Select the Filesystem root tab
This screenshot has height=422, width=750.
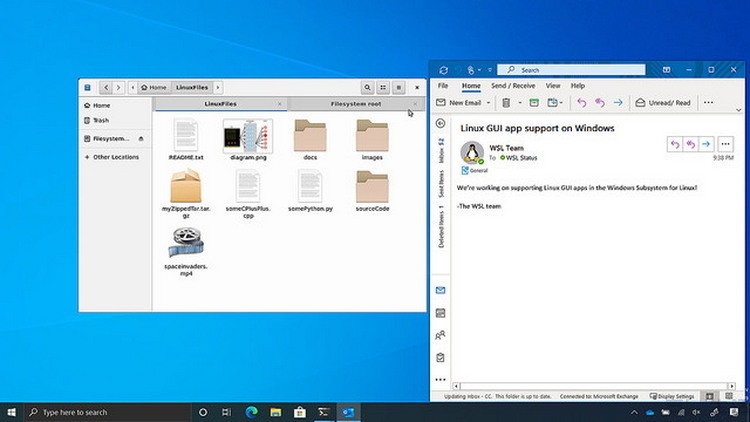tap(355, 104)
